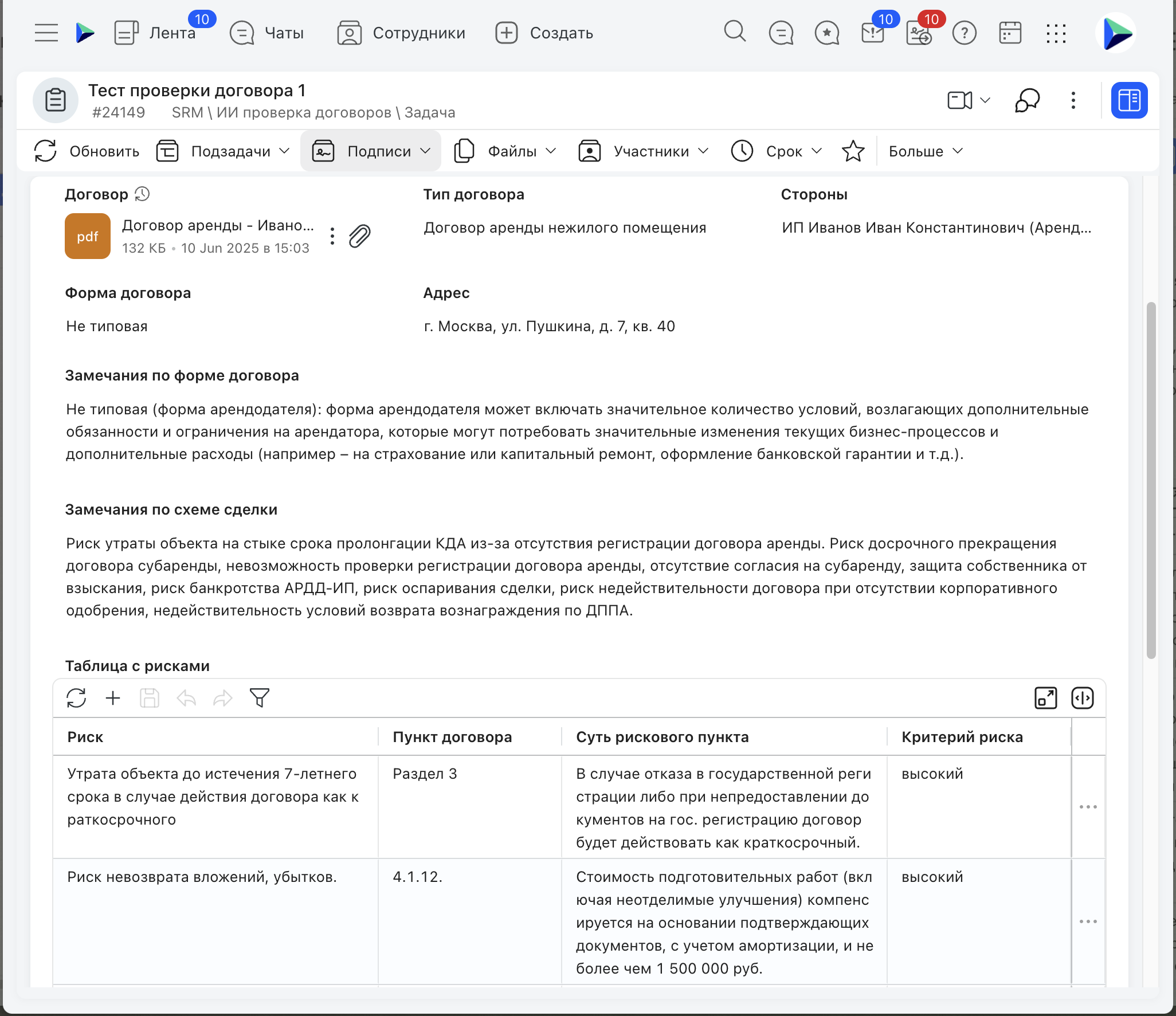Click the Критерий риска column header
1176x1016 pixels.
click(979, 737)
